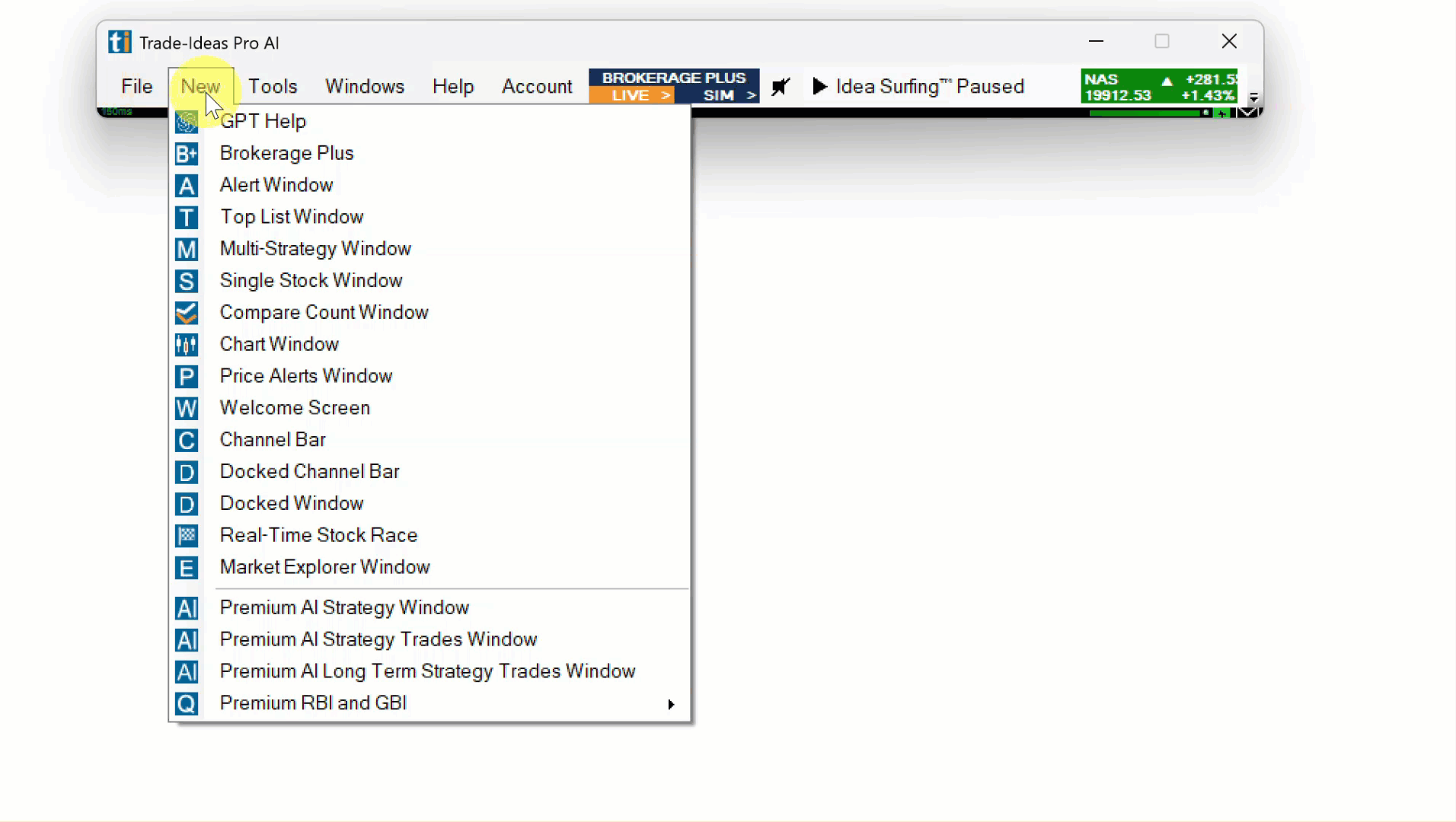Click the T Top List icon
The width and height of the screenshot is (1456, 822).
(187, 218)
